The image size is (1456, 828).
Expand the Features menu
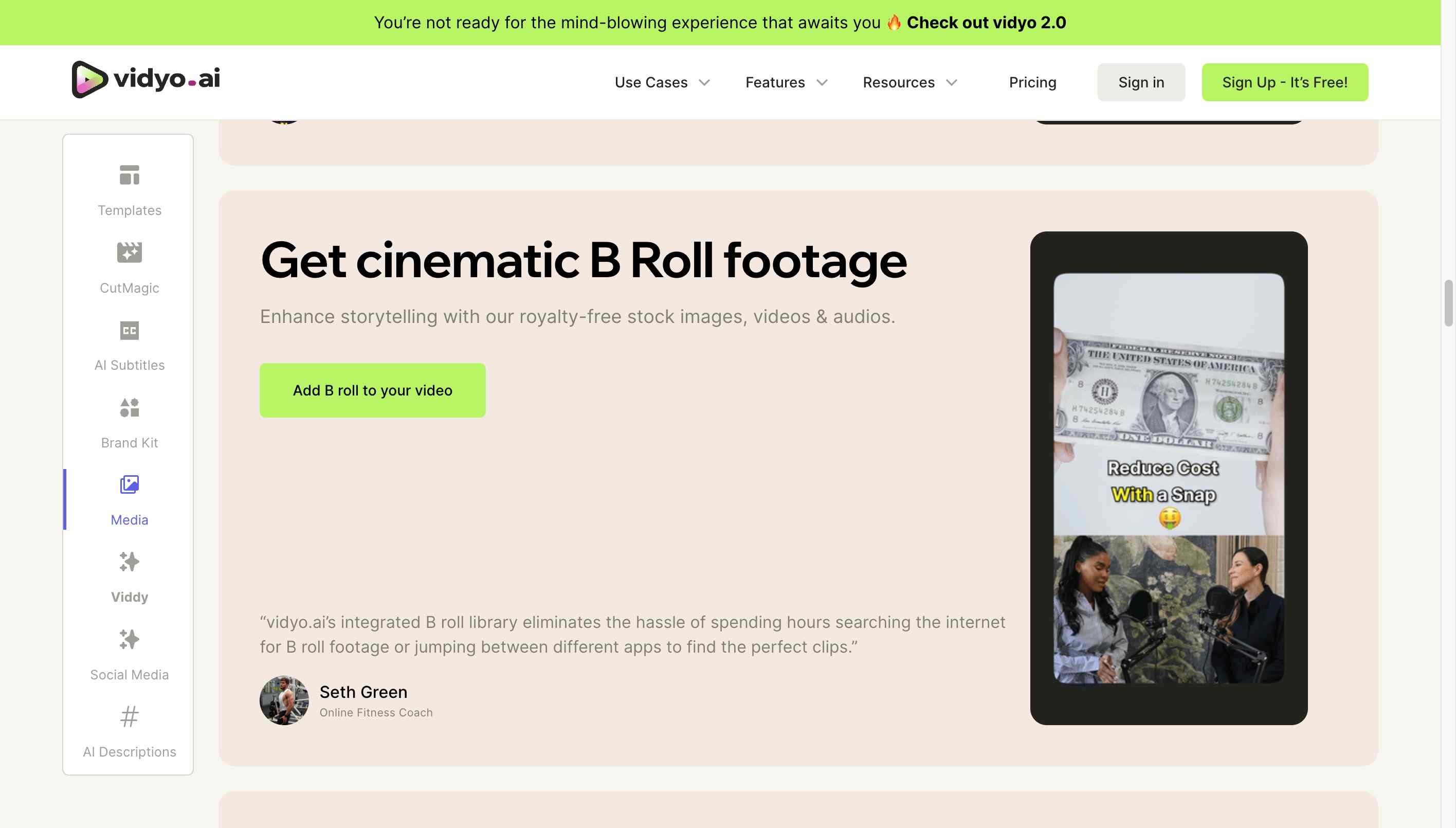point(786,82)
